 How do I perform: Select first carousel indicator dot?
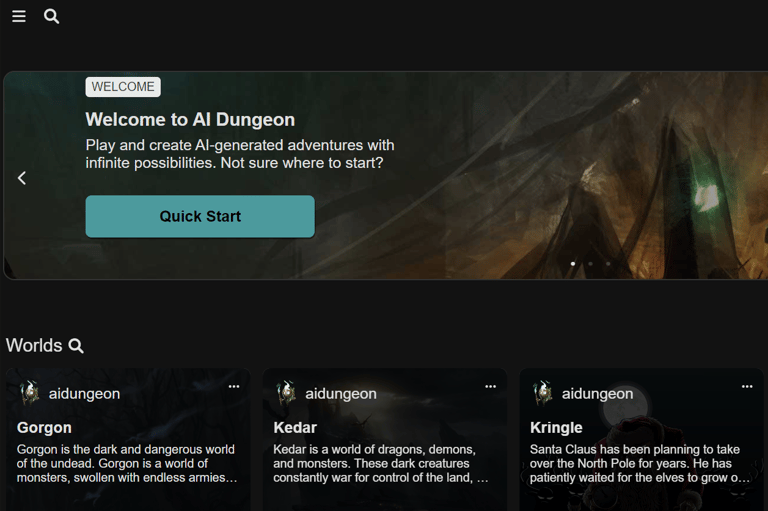tap(573, 264)
